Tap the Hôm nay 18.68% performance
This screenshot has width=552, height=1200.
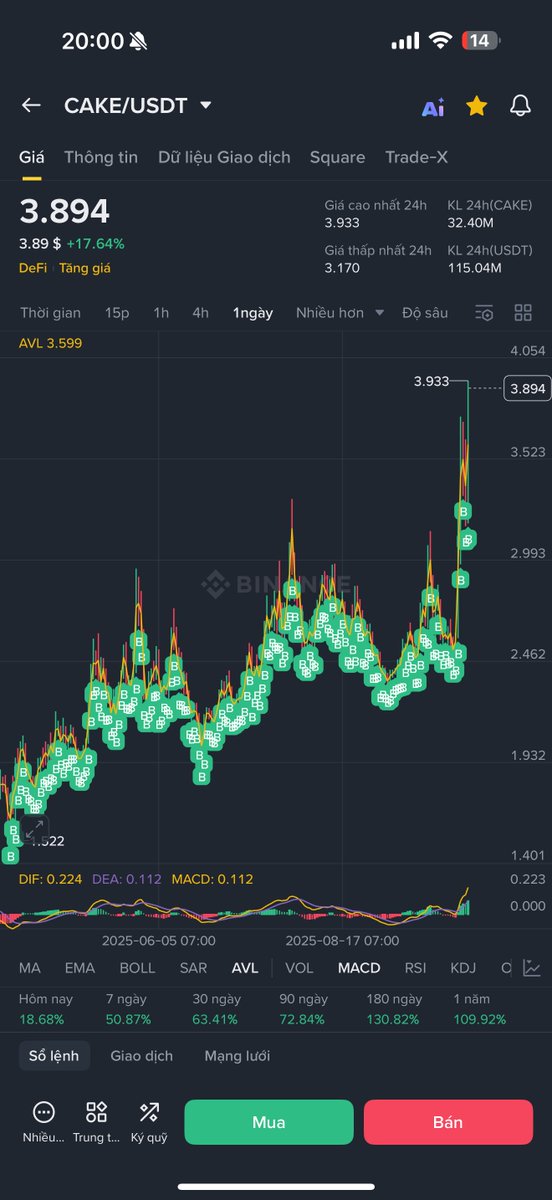[x=47, y=1009]
